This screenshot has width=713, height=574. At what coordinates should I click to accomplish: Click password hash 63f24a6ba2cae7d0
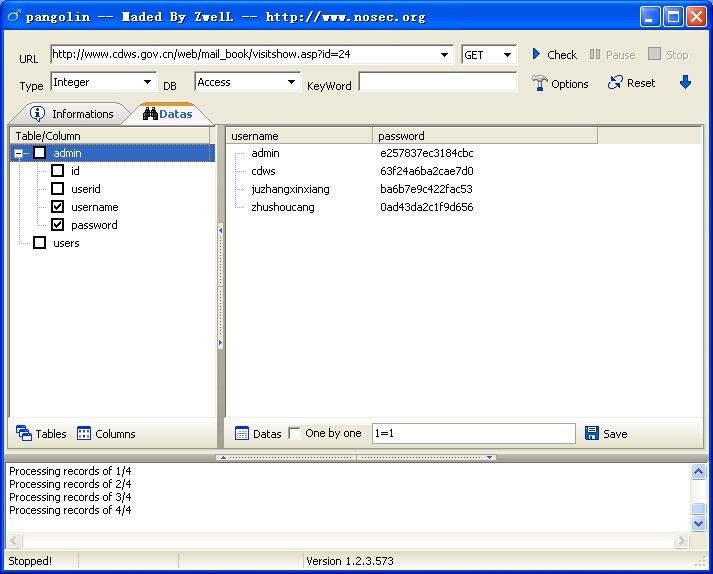pyautogui.click(x=427, y=171)
